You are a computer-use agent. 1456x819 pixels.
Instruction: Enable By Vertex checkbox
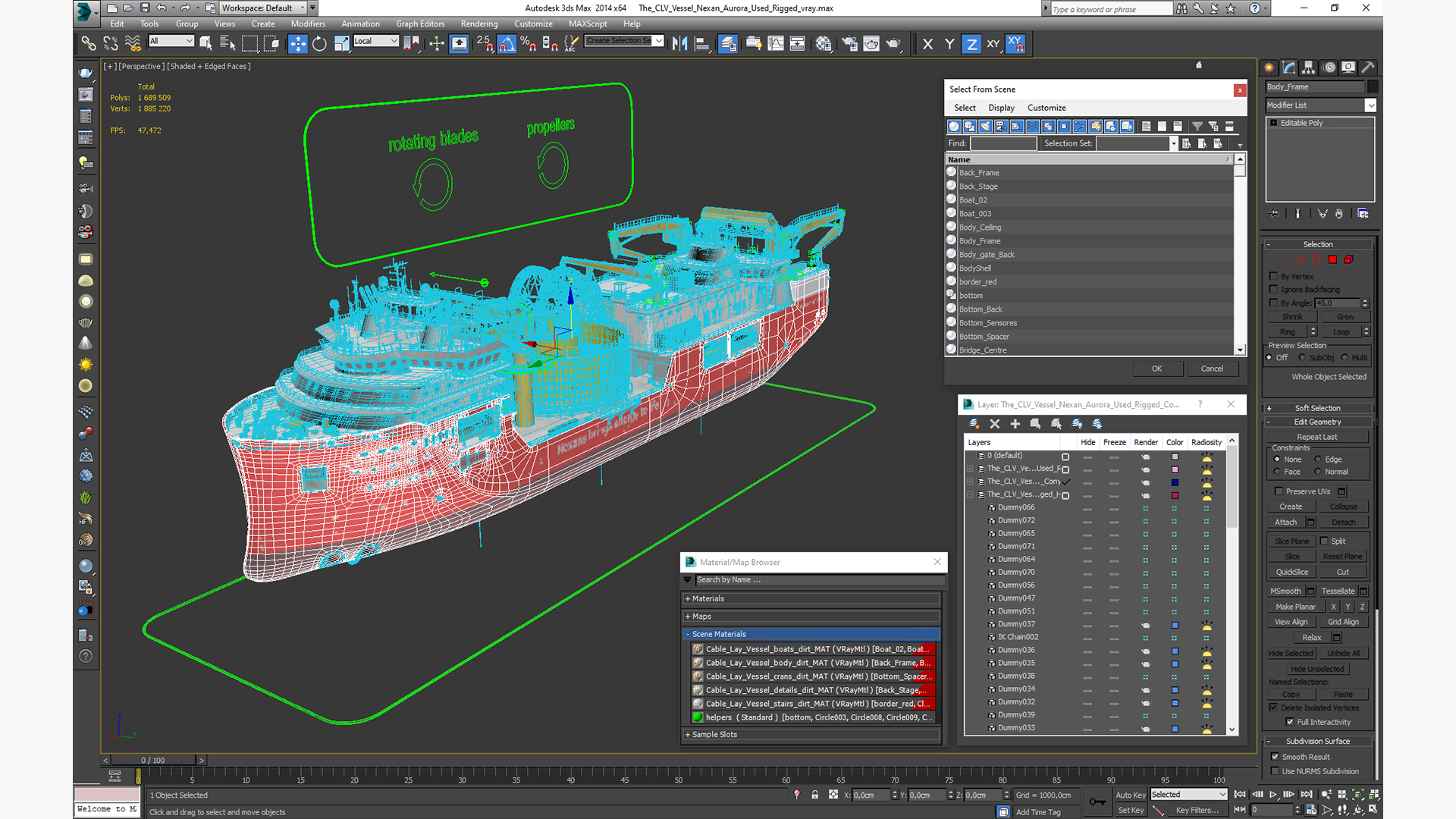point(1274,276)
